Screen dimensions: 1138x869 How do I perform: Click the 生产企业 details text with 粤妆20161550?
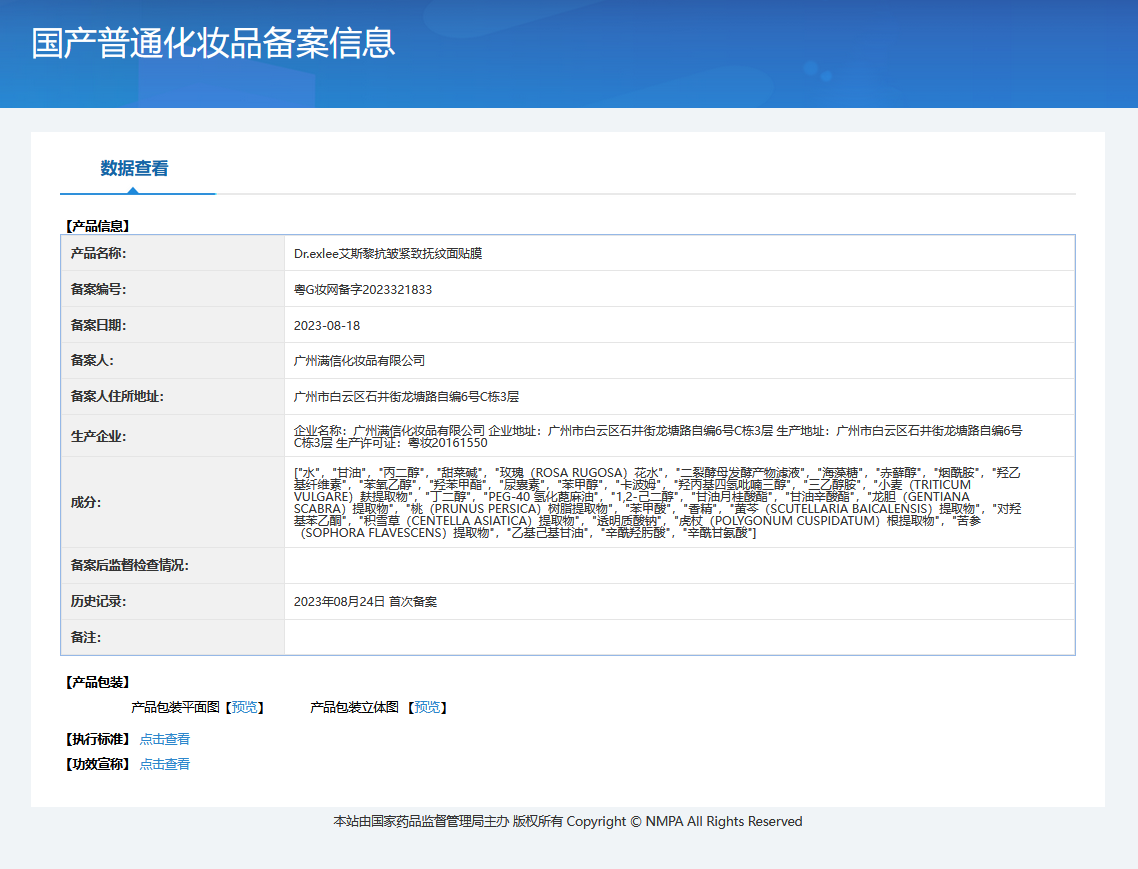coord(658,436)
